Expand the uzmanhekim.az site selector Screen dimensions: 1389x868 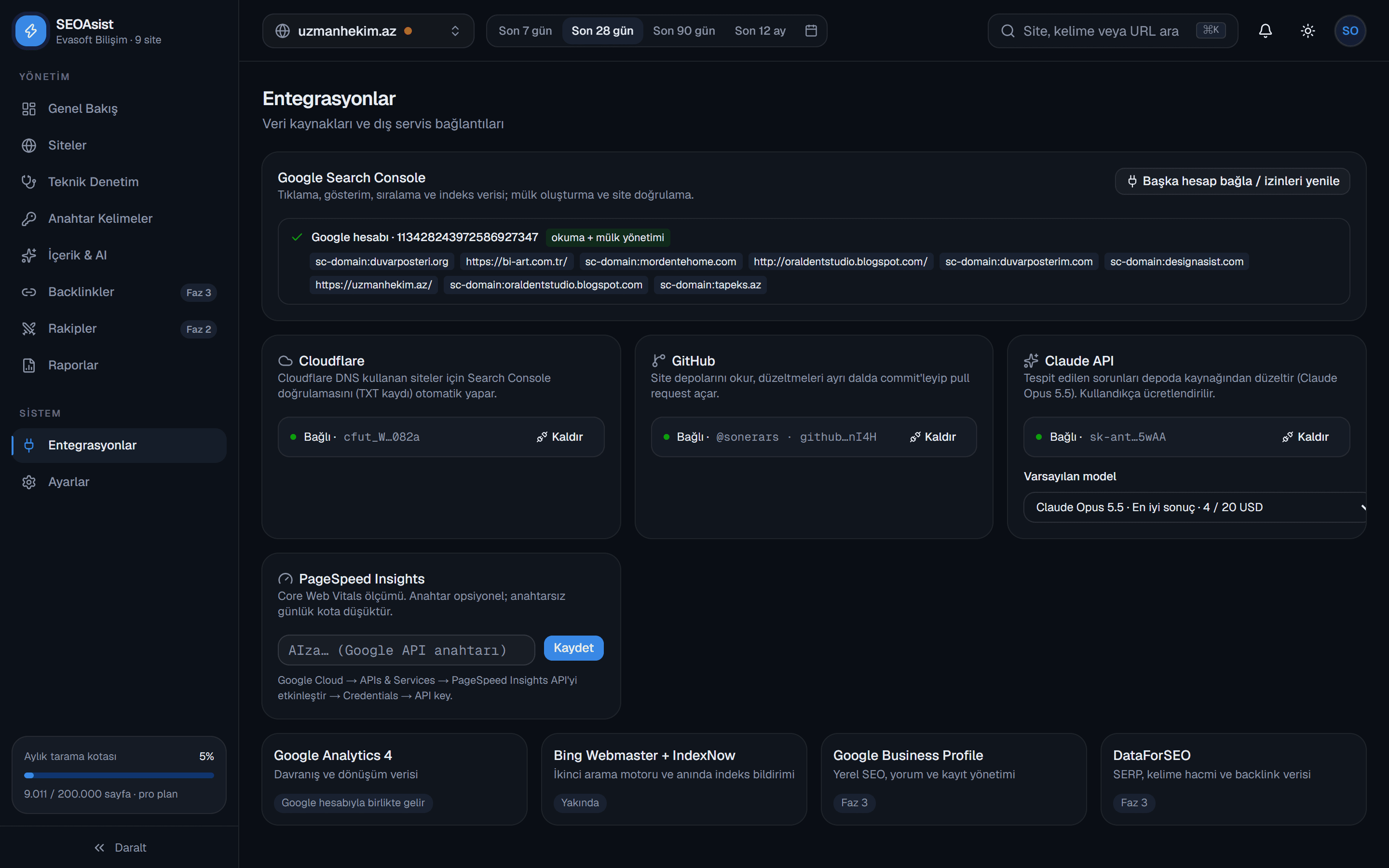pos(368,31)
